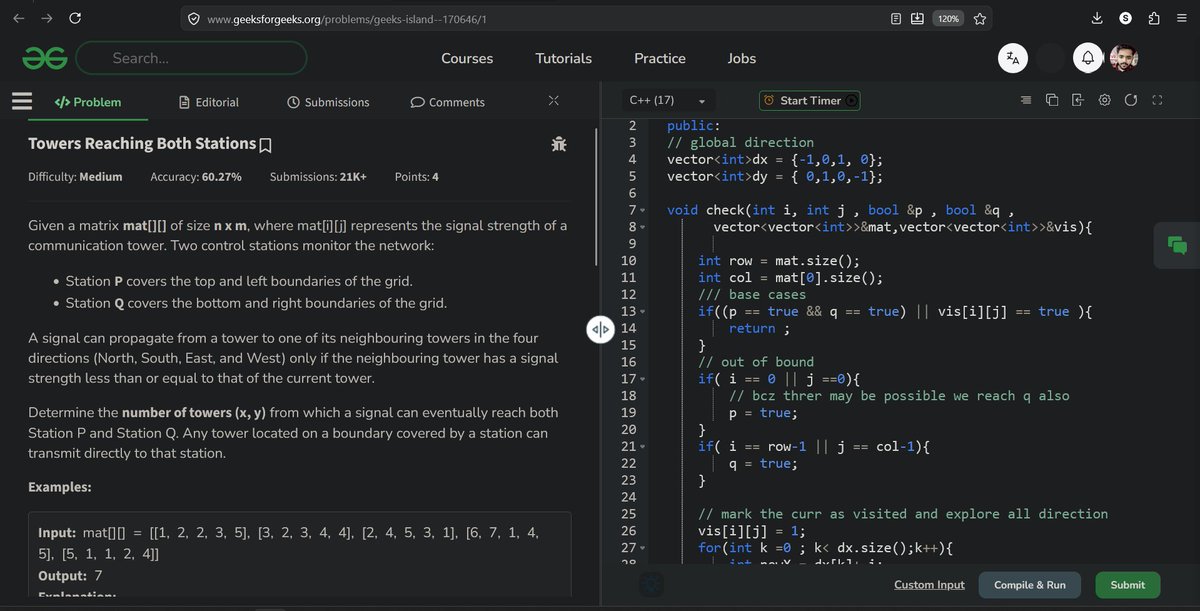The width and height of the screenshot is (1200, 611).
Task: Open editor settings gear icon
Action: (1105, 100)
